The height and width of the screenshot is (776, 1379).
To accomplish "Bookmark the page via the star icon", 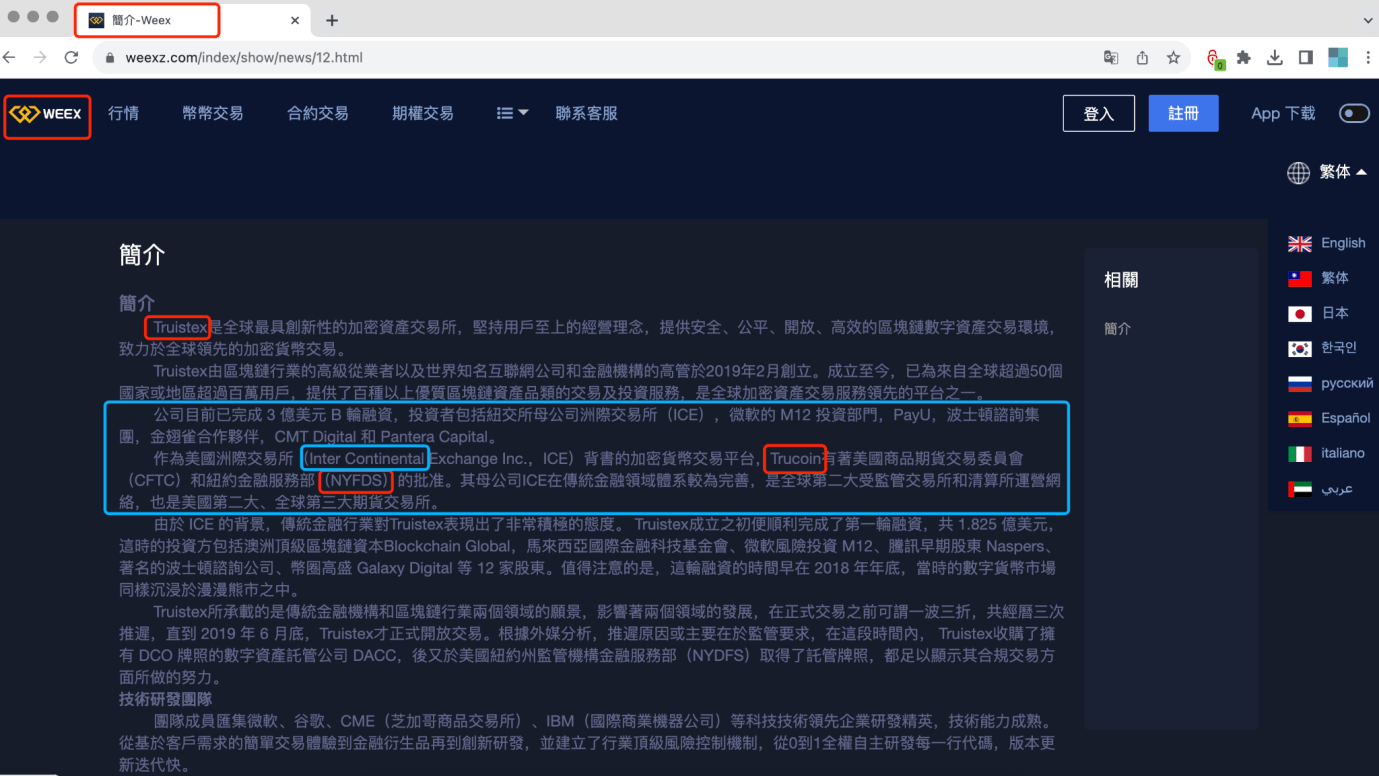I will (1172, 57).
